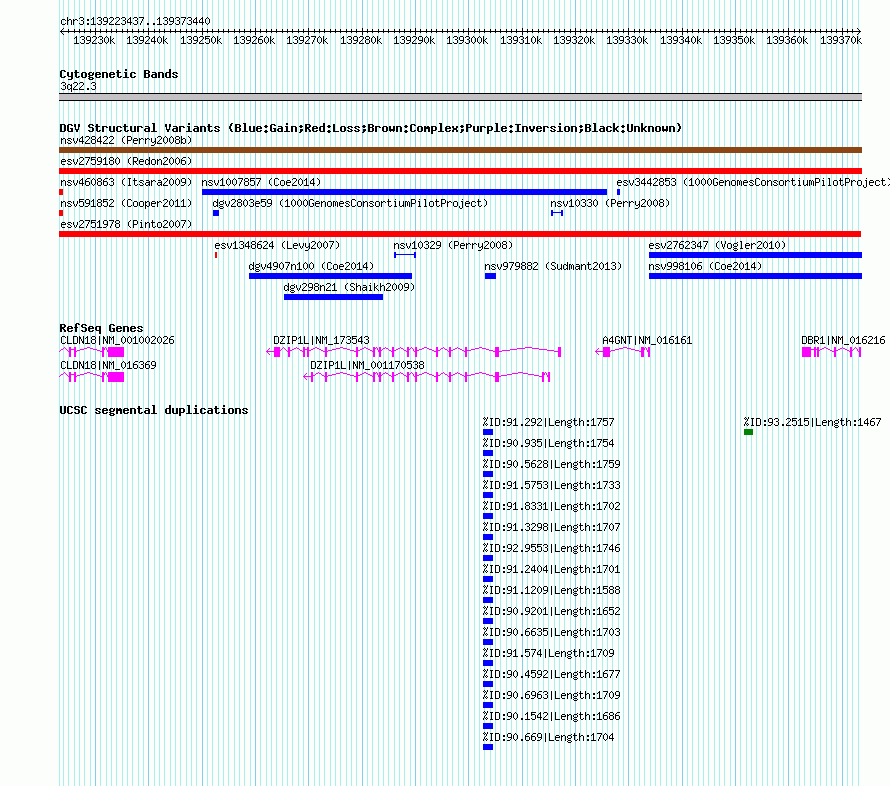The image size is (890, 786).
Task: Select the nsv10329 bracket glyph
Action: 405,255
